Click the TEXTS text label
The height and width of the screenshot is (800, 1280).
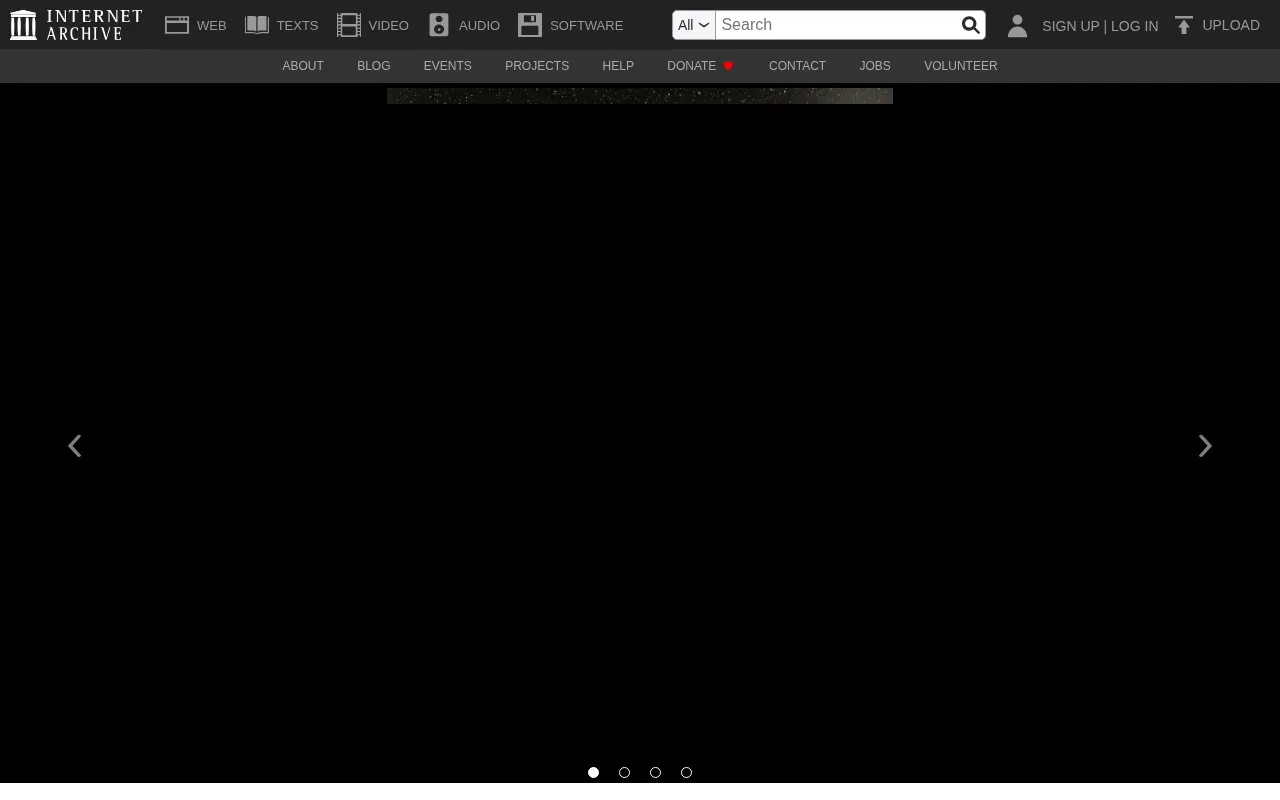point(297,25)
